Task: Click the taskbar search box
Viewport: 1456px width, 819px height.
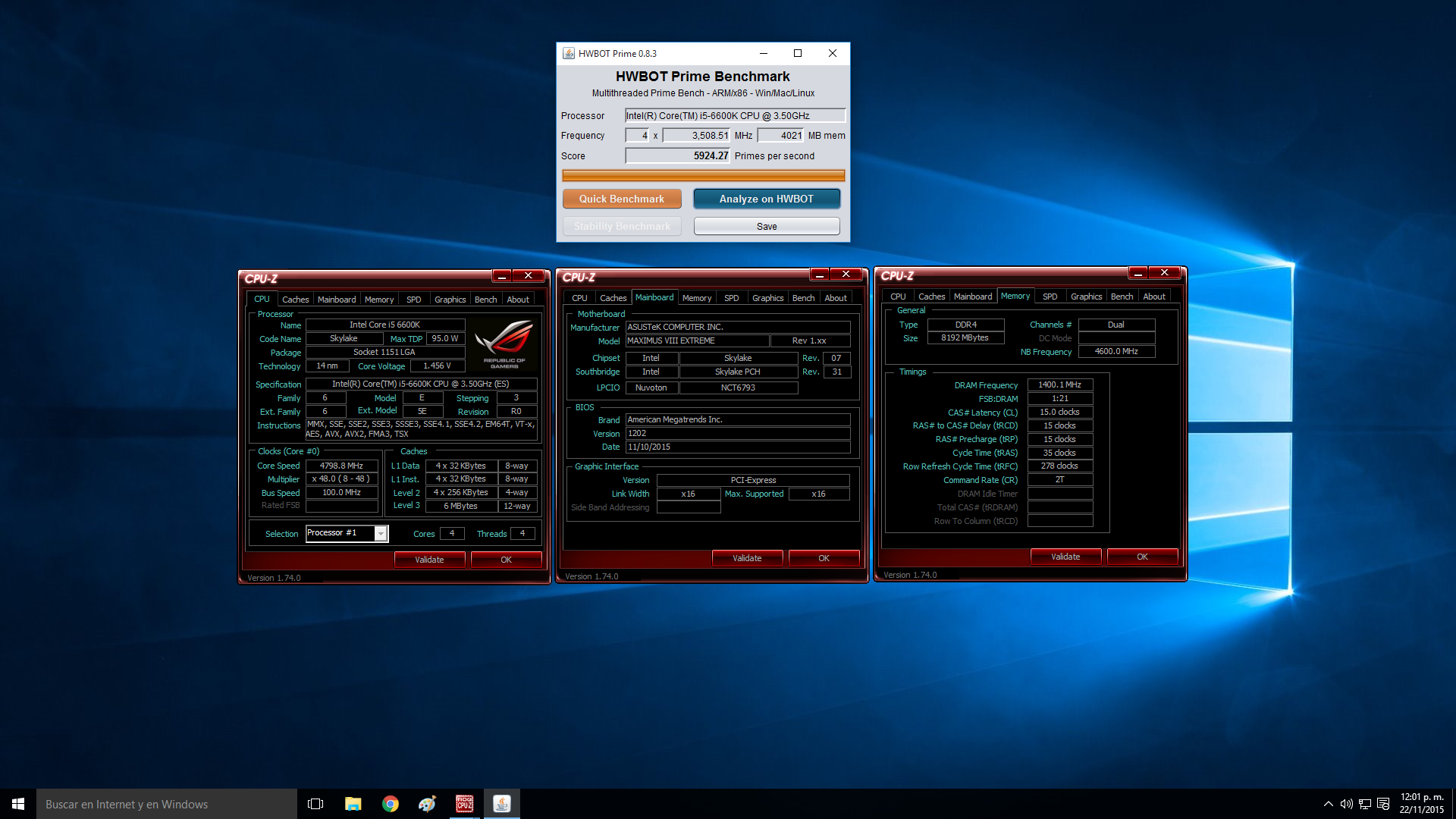Action: [x=167, y=804]
